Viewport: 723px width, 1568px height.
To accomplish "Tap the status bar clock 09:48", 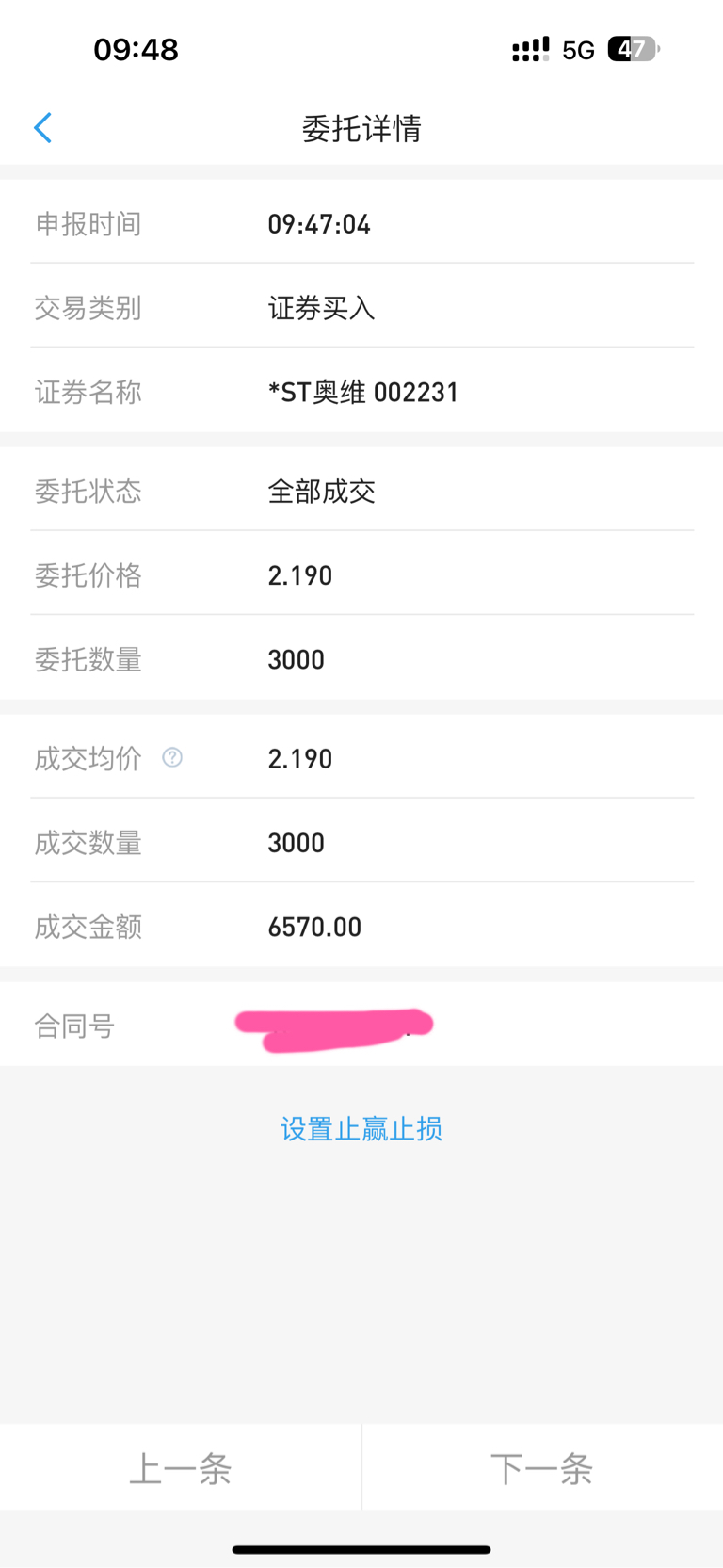I will pos(136,49).
